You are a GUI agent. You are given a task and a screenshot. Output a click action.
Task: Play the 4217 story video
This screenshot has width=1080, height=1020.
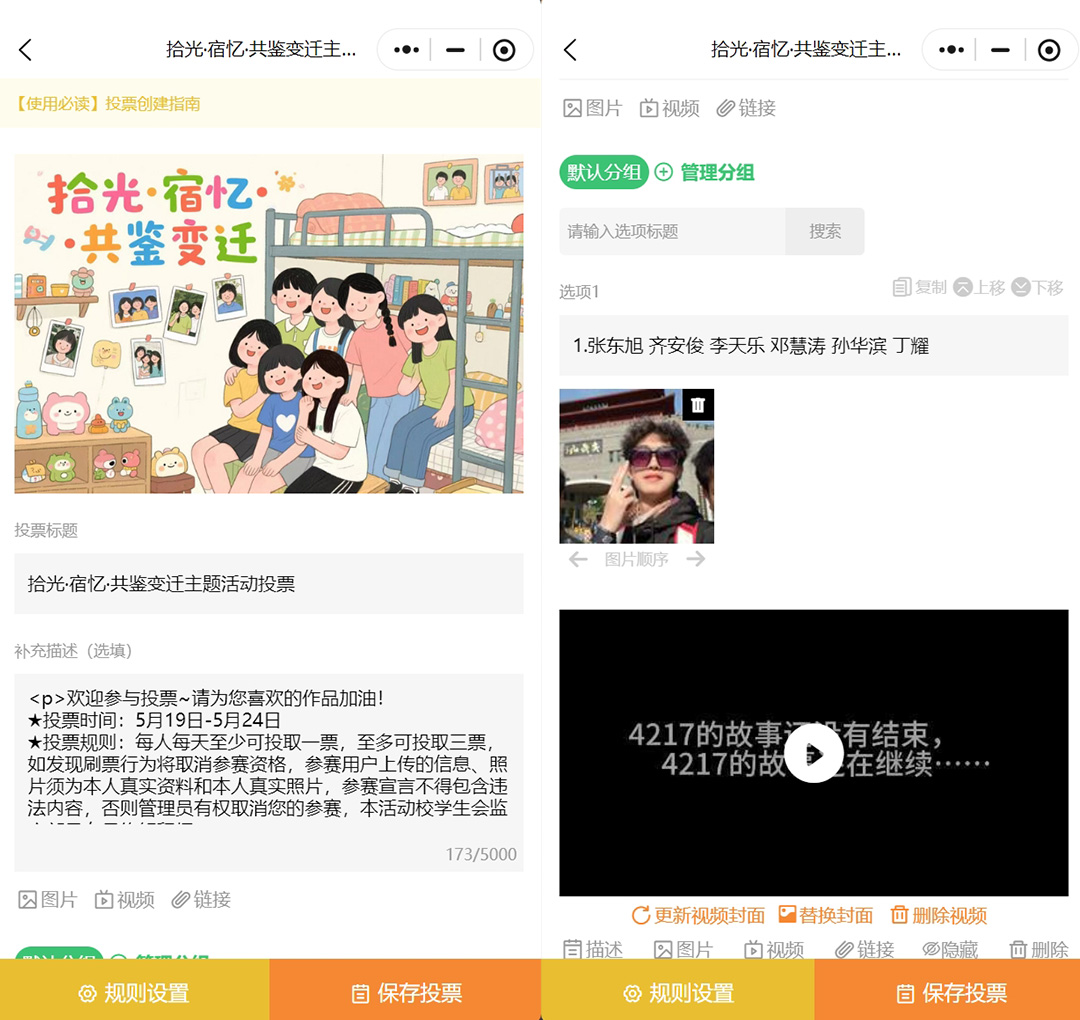coord(813,753)
